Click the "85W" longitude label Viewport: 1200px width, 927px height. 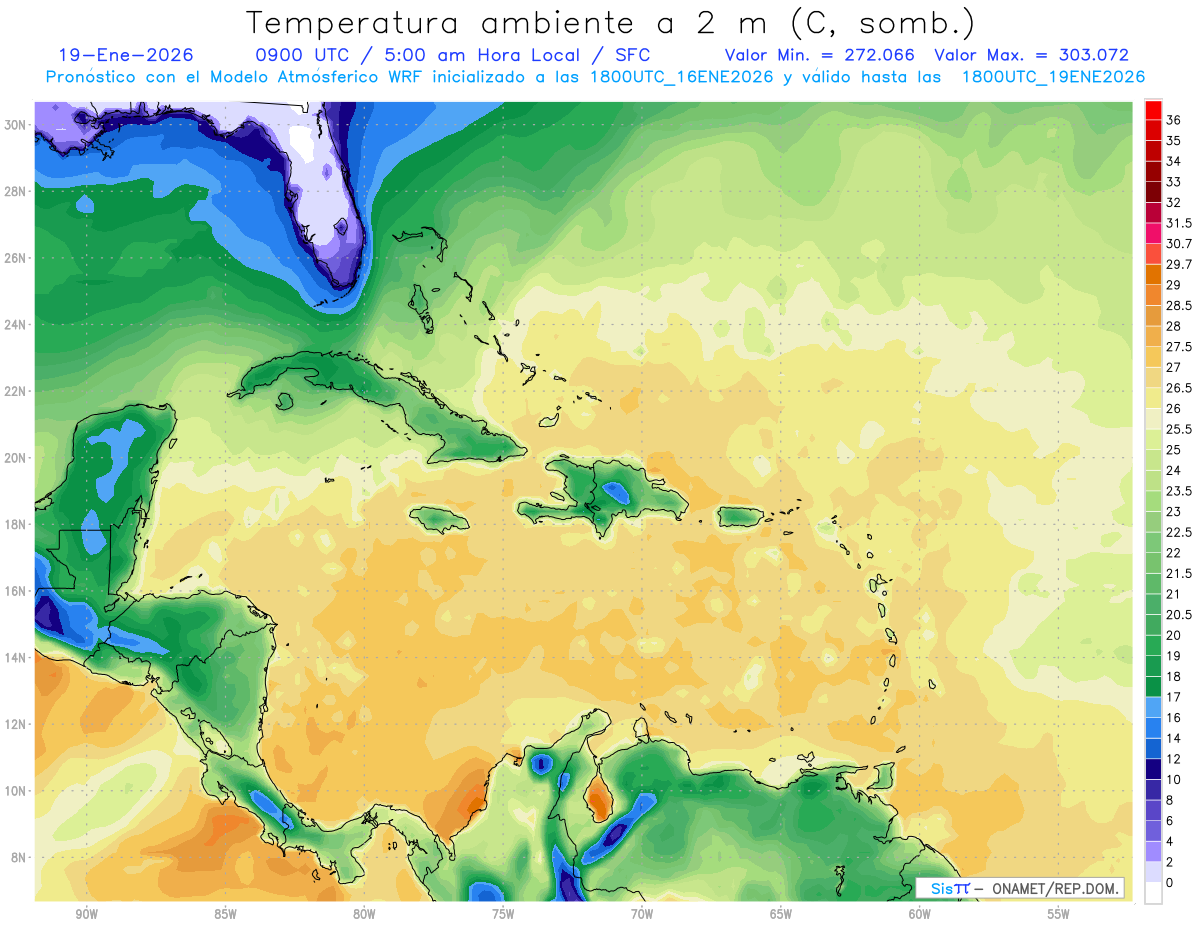225,914
